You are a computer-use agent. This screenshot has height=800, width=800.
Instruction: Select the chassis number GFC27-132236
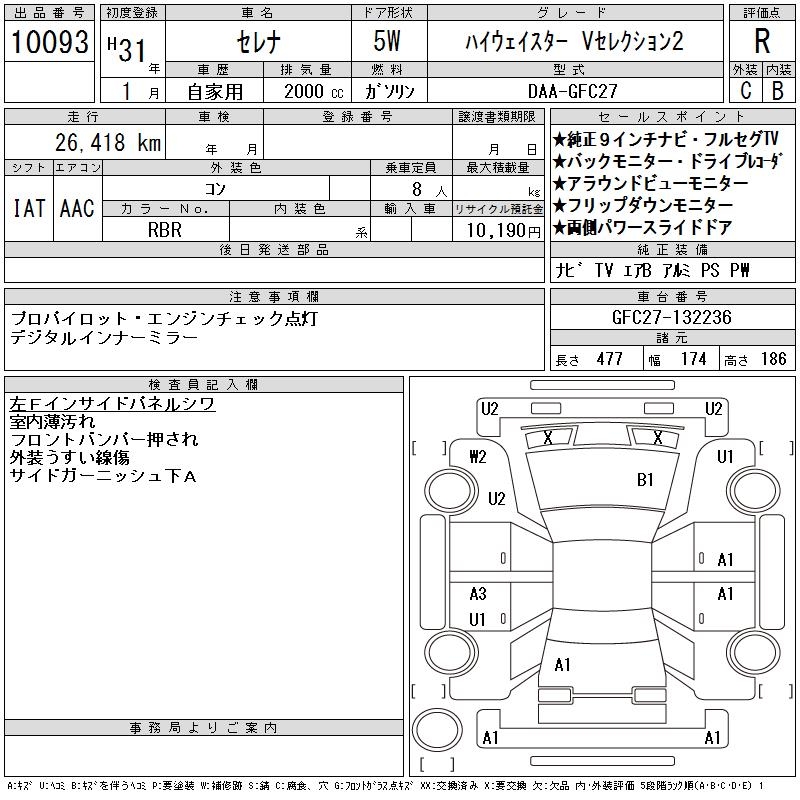pyautogui.click(x=671, y=317)
